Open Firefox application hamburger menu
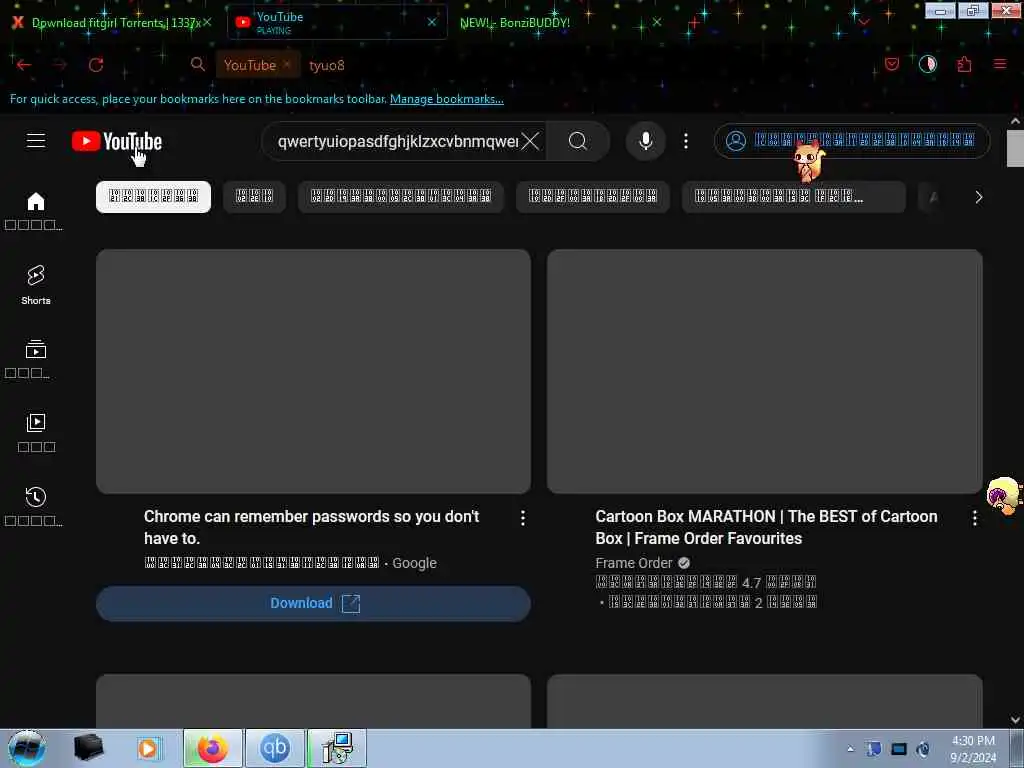1024x768 pixels. (1000, 64)
